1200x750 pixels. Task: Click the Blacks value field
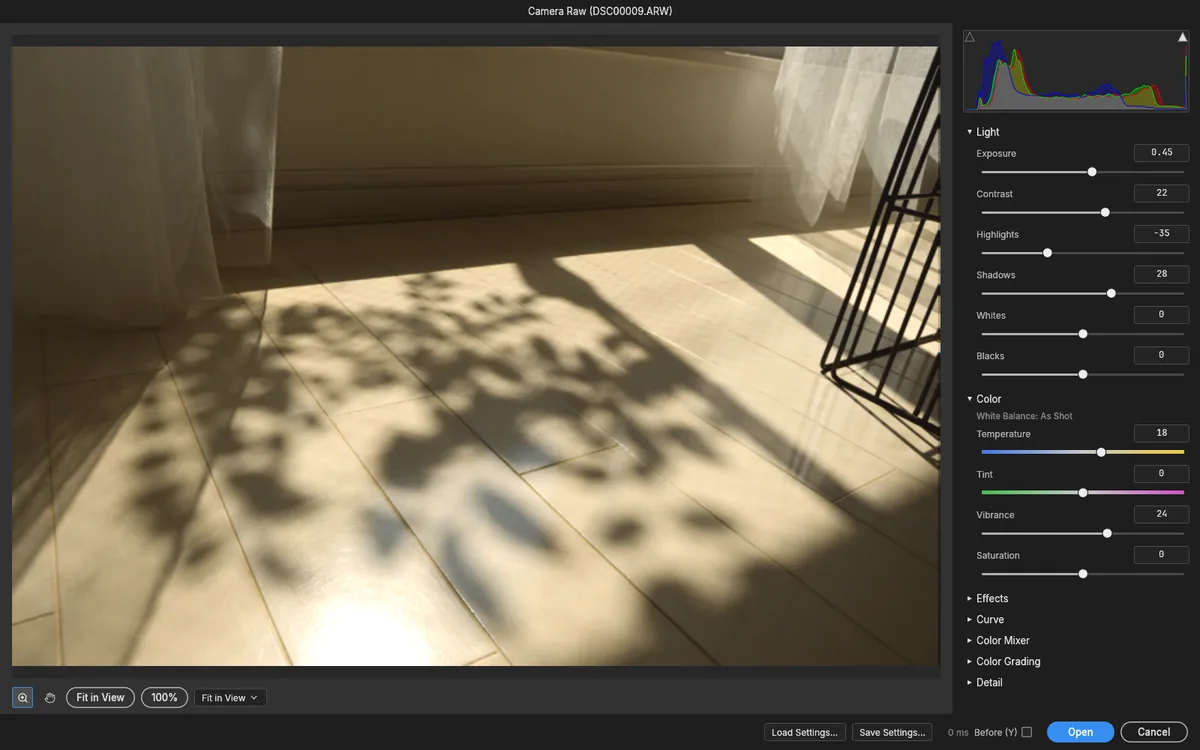tap(1161, 355)
